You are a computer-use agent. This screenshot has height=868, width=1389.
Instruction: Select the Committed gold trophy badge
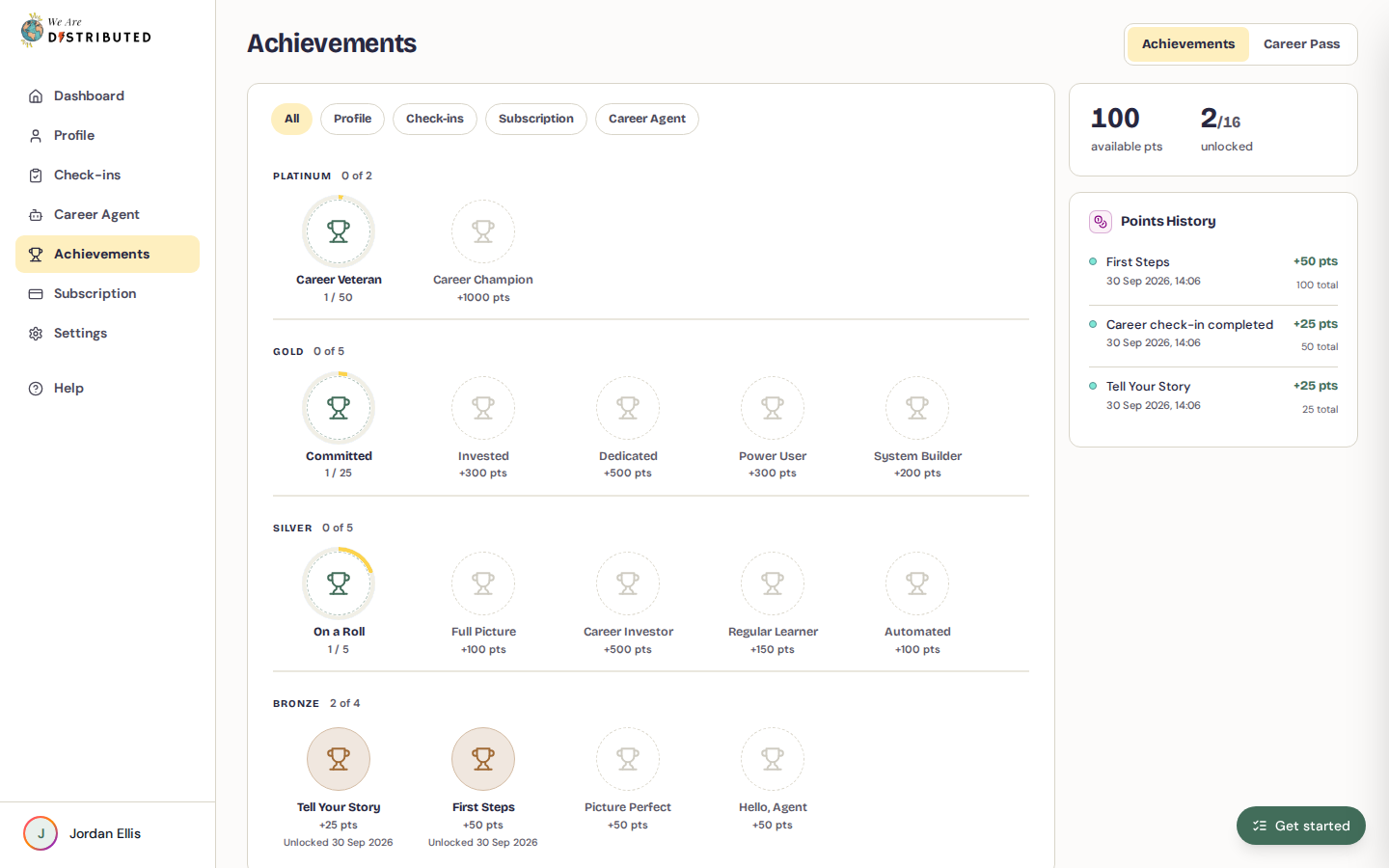339,408
